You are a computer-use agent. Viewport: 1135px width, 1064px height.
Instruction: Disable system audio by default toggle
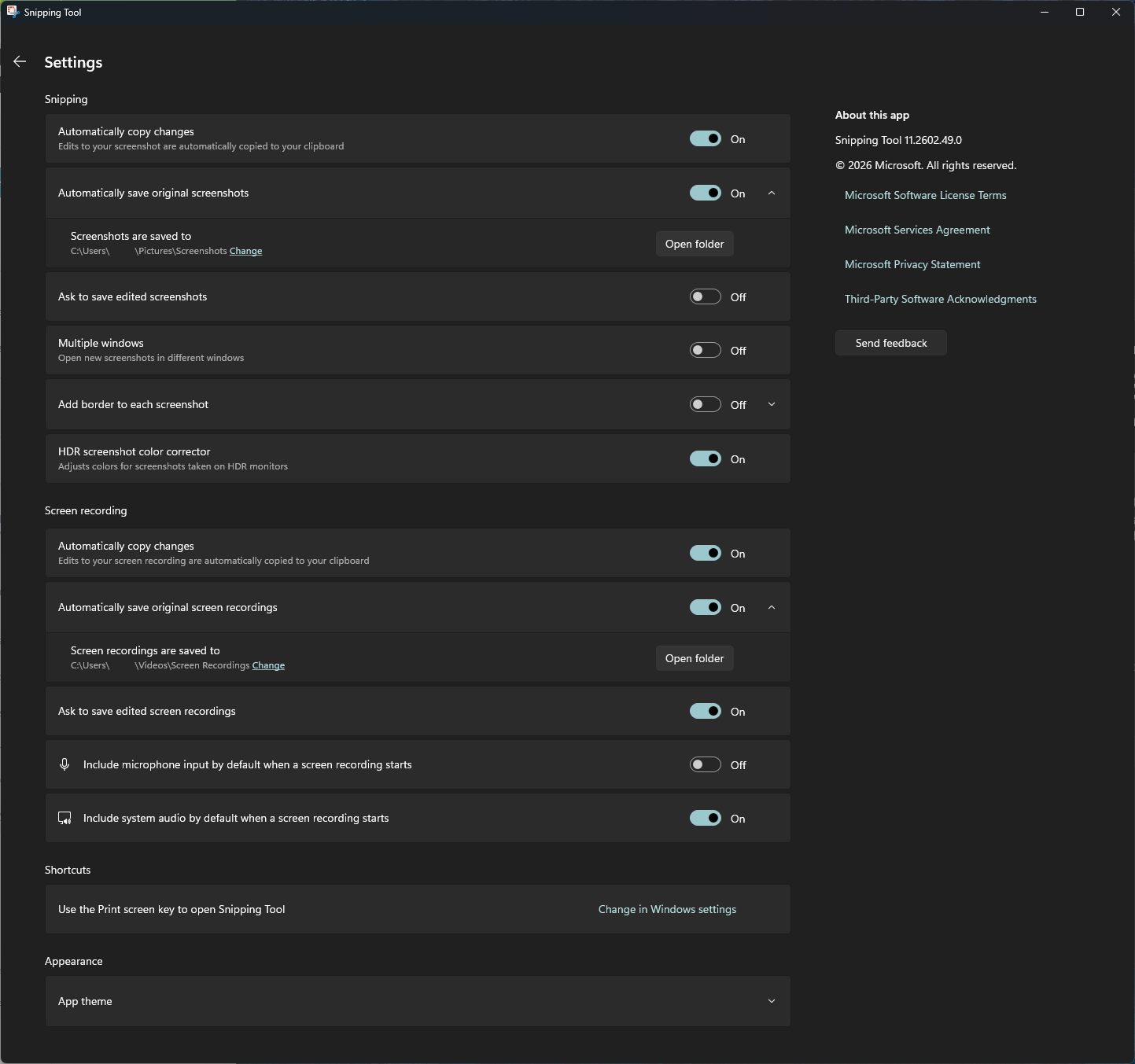click(x=706, y=818)
